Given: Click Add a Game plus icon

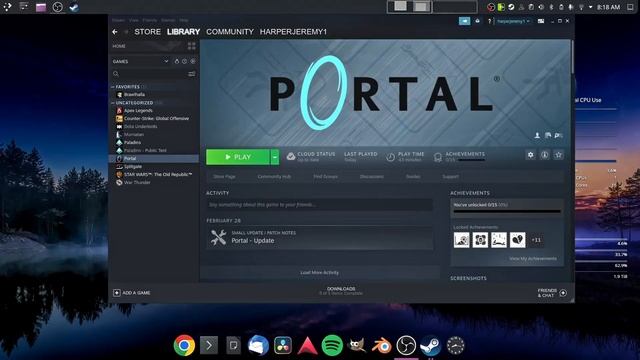Looking at the screenshot, I should click(117, 293).
